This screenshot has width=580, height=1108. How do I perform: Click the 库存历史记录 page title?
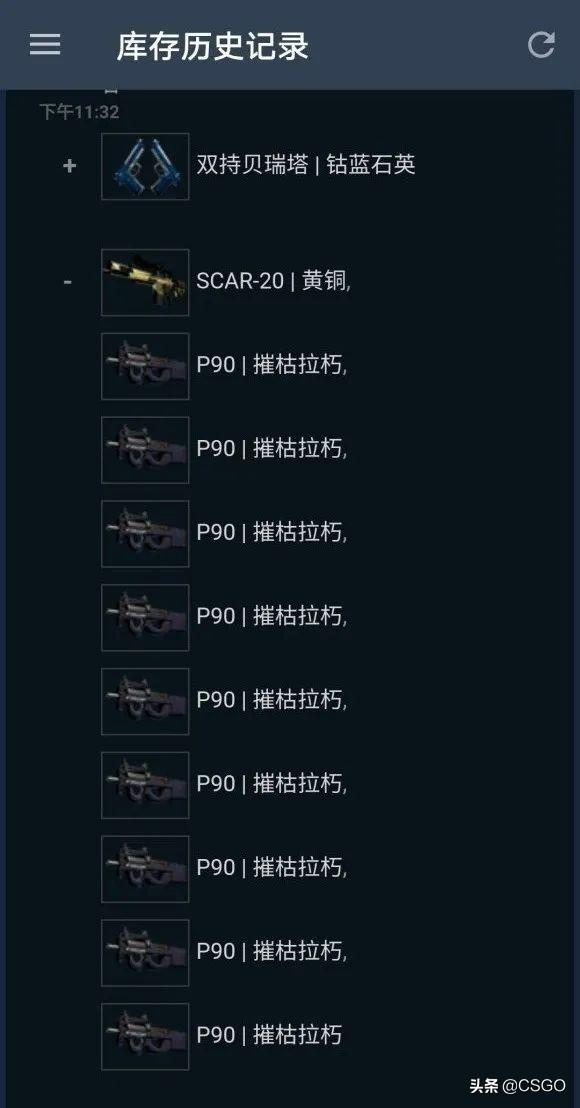click(x=213, y=46)
